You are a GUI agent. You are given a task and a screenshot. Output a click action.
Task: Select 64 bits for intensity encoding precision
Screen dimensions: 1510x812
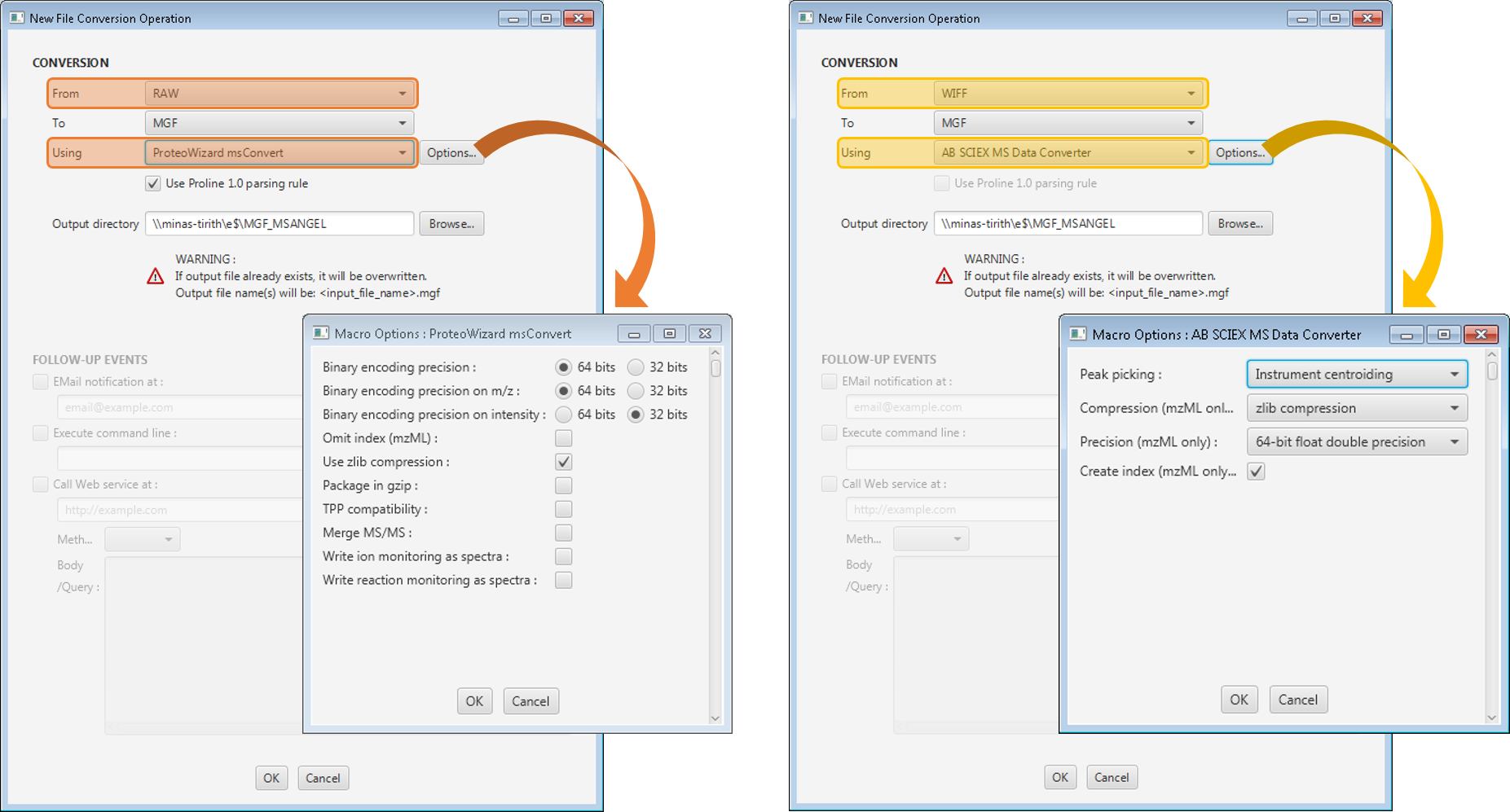click(563, 415)
